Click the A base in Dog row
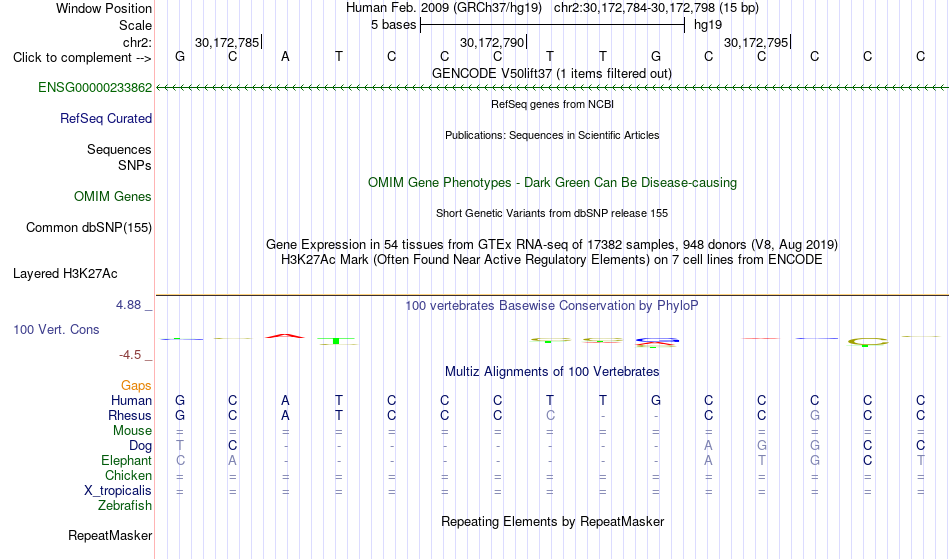Screen dimensions: 950x559 (x=708, y=446)
